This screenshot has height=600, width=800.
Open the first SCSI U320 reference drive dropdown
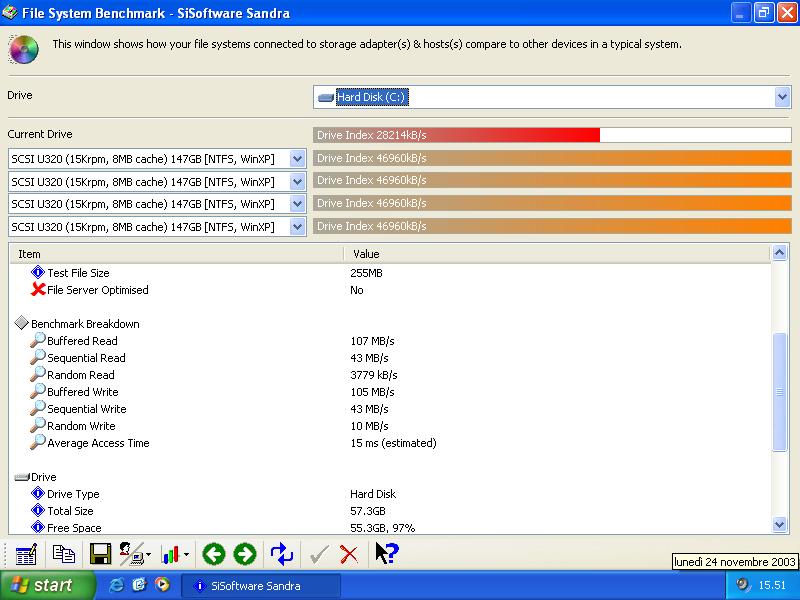coord(297,159)
